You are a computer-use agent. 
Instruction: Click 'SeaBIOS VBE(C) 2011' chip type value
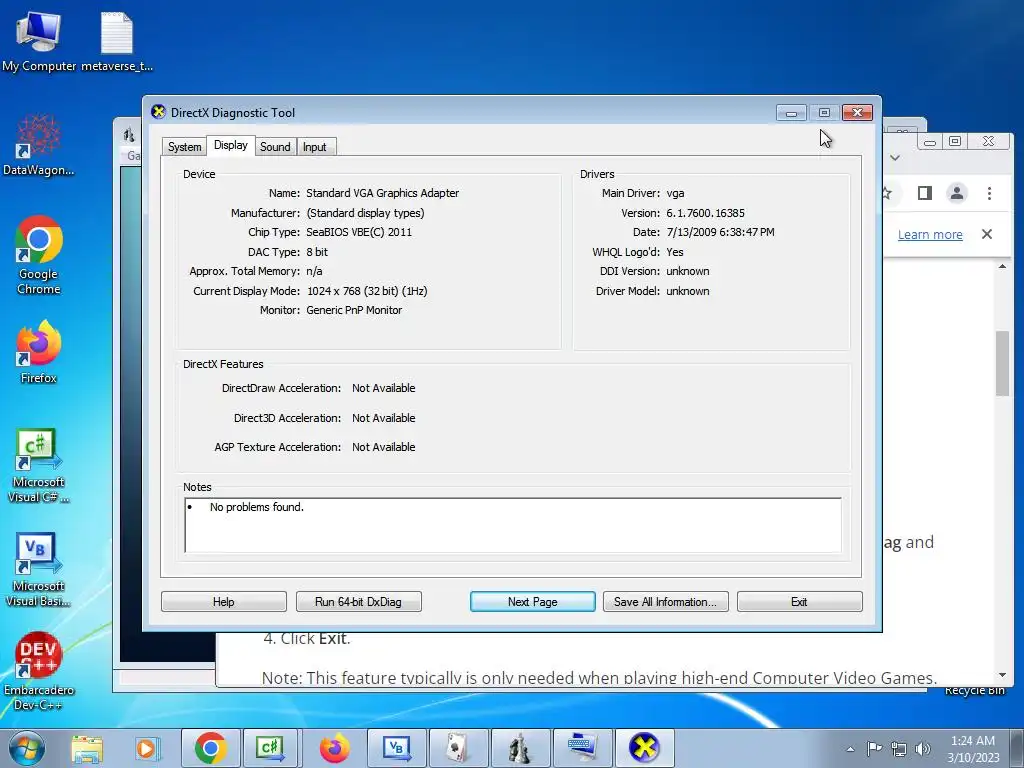359,232
